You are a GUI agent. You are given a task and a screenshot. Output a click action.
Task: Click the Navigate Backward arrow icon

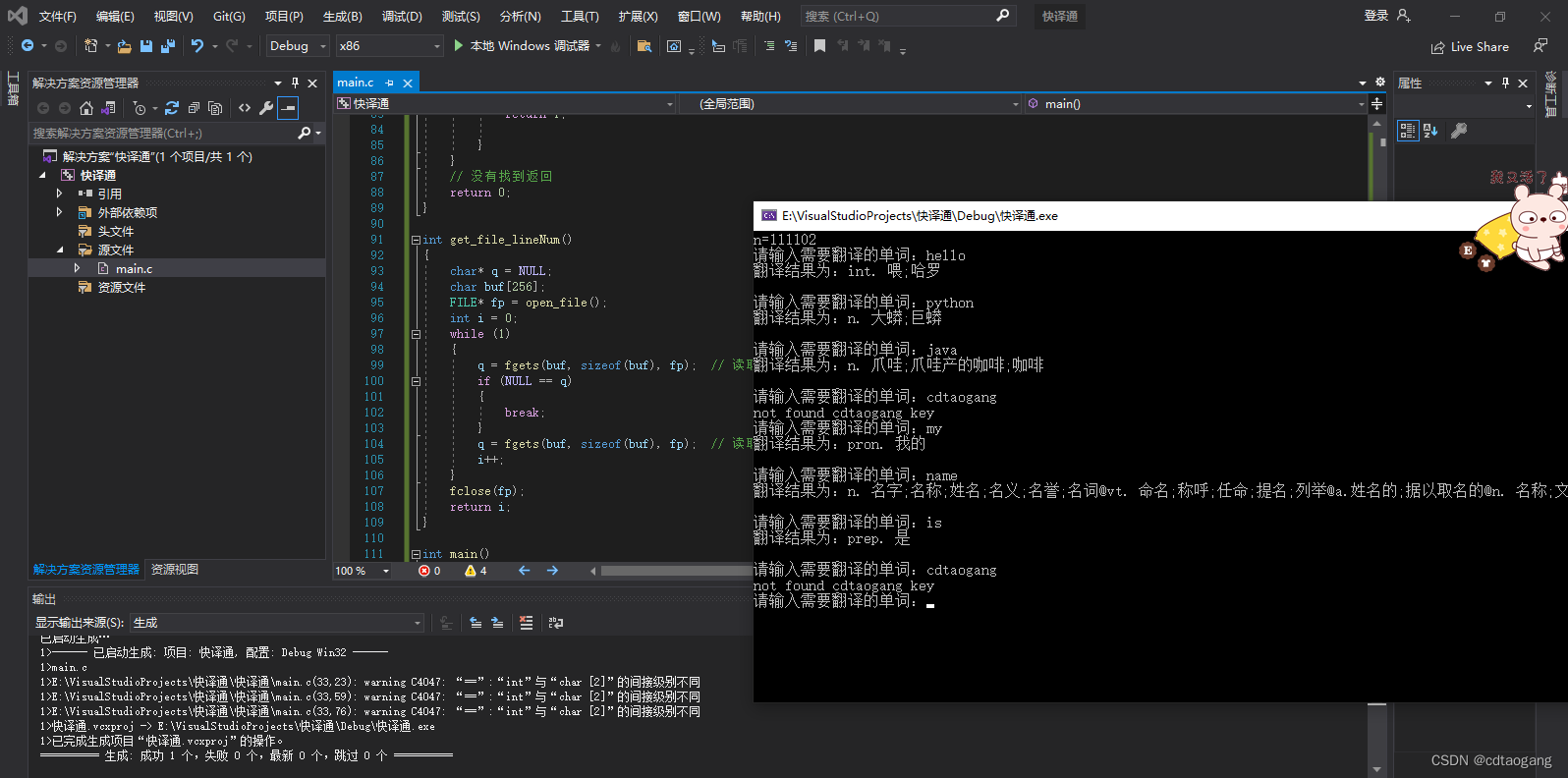(28, 46)
